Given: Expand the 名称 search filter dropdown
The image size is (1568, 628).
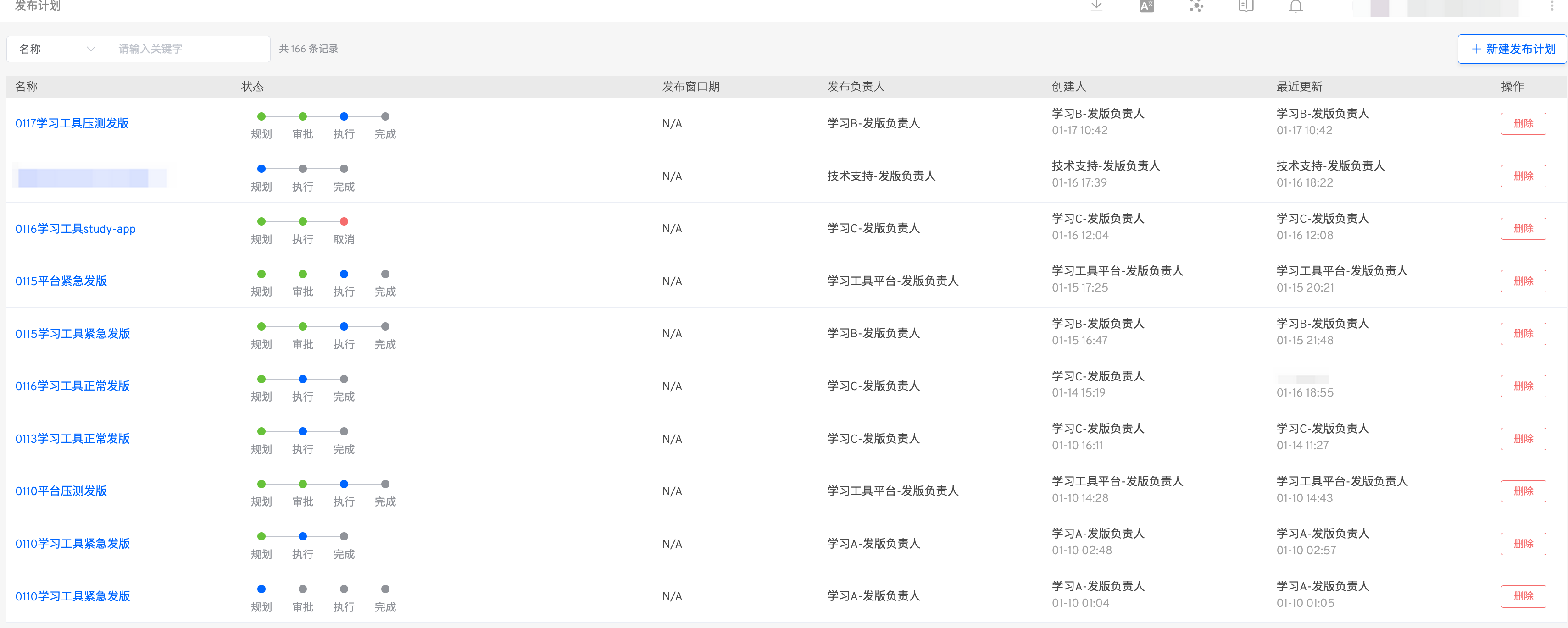Looking at the screenshot, I should pos(56,49).
